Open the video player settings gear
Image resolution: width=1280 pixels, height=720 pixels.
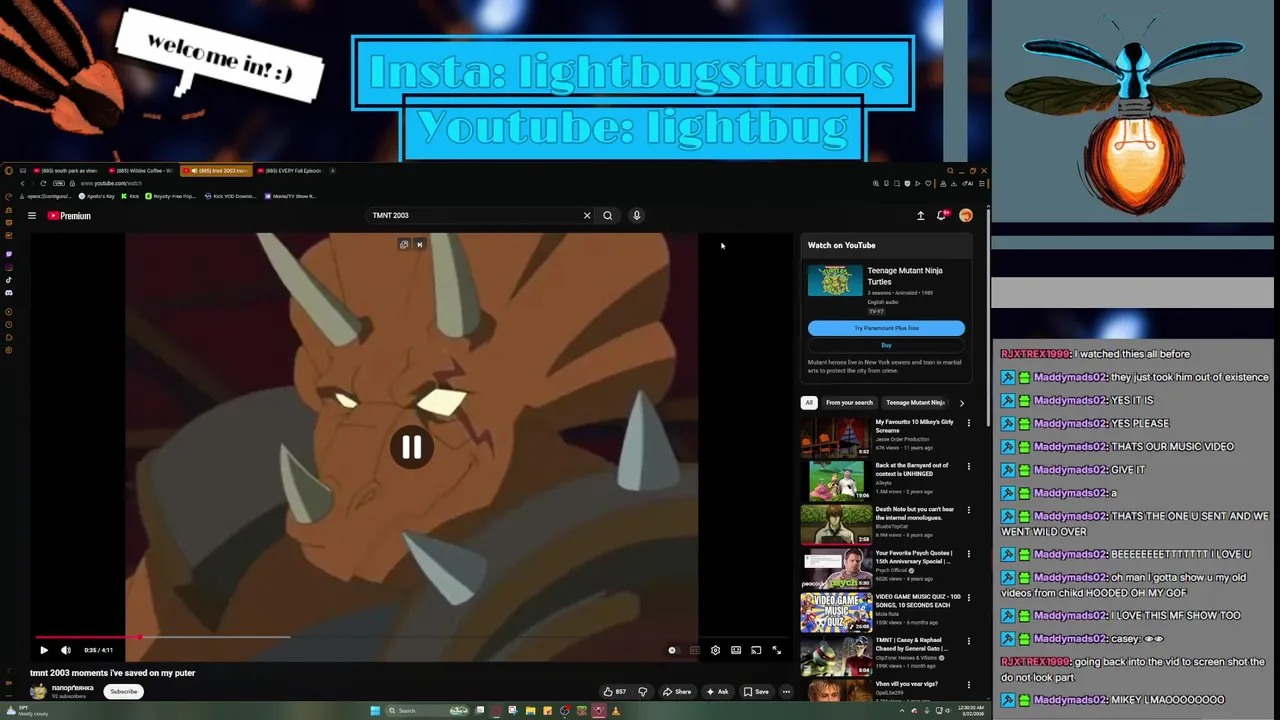pyautogui.click(x=715, y=650)
